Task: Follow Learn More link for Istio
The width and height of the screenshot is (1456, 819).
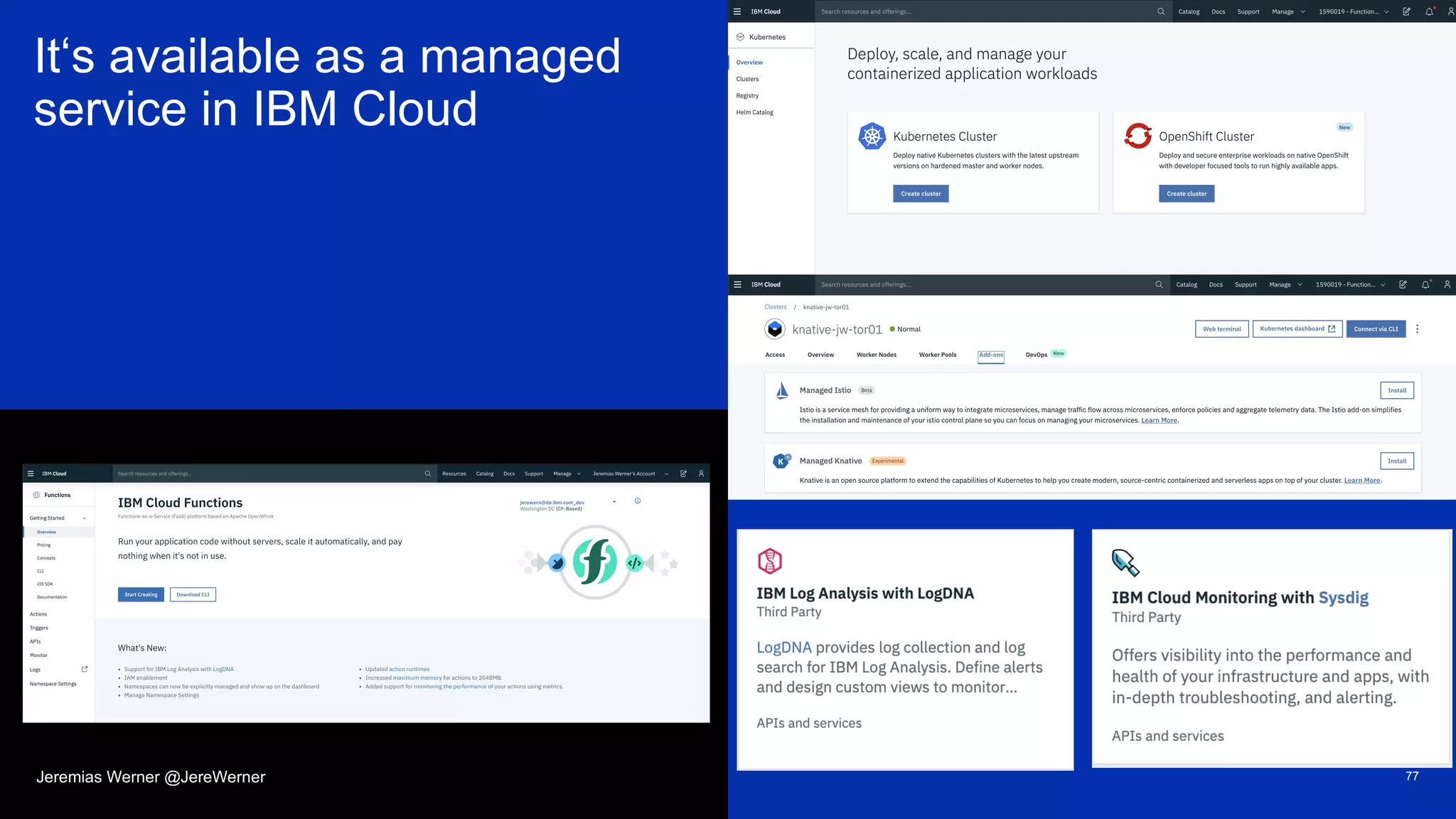Action: pos(1159,420)
